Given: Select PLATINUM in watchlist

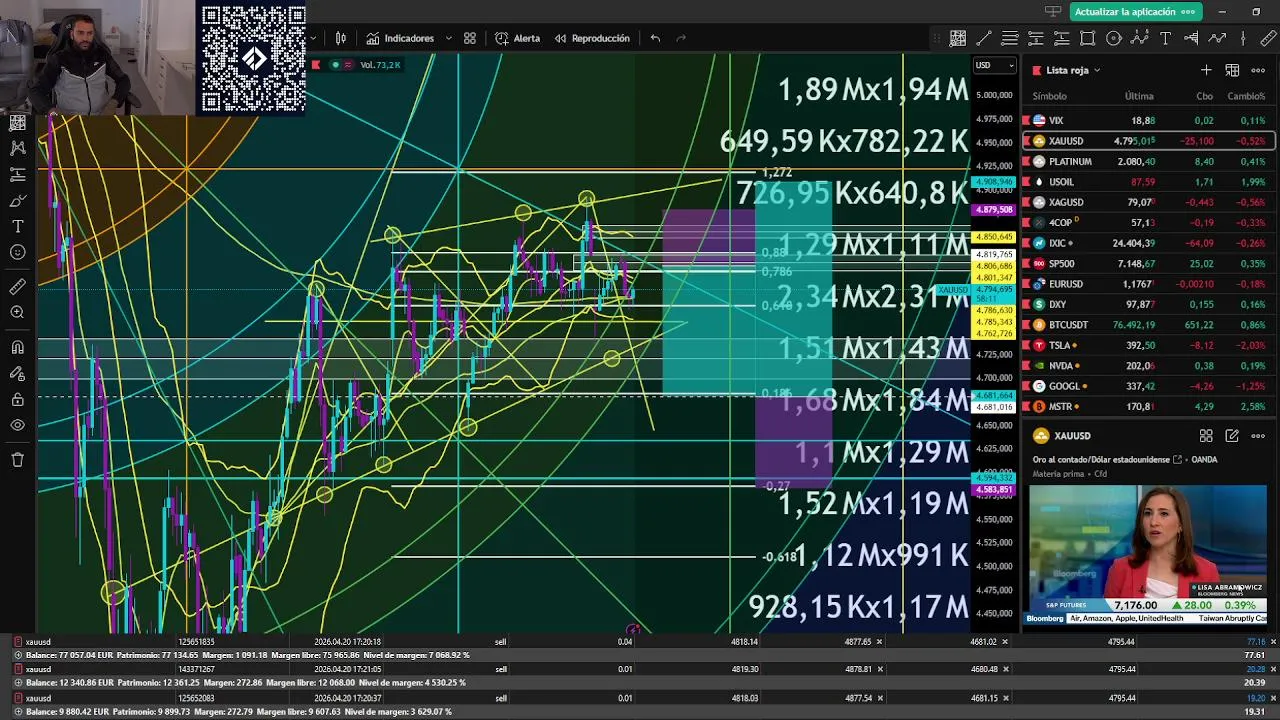Looking at the screenshot, I should [x=1148, y=161].
